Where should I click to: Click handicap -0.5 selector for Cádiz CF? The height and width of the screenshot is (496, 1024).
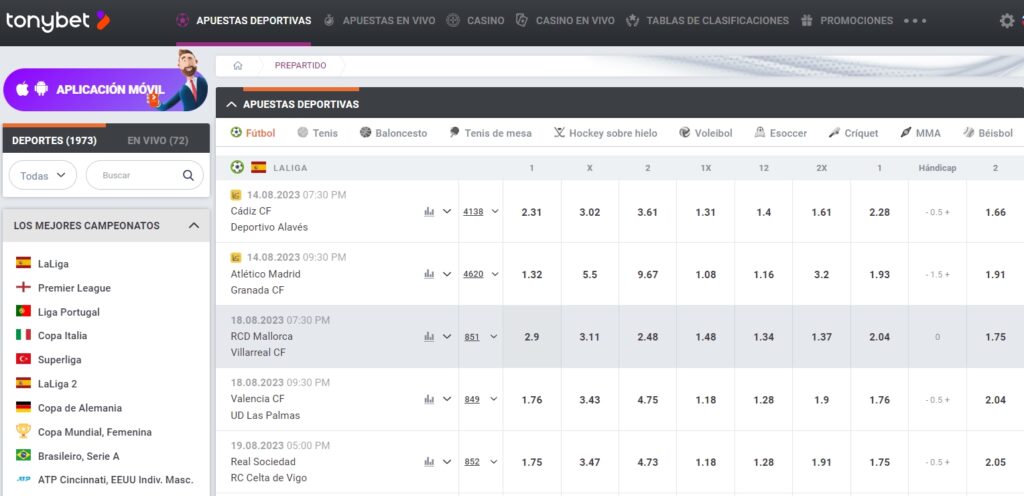point(937,212)
